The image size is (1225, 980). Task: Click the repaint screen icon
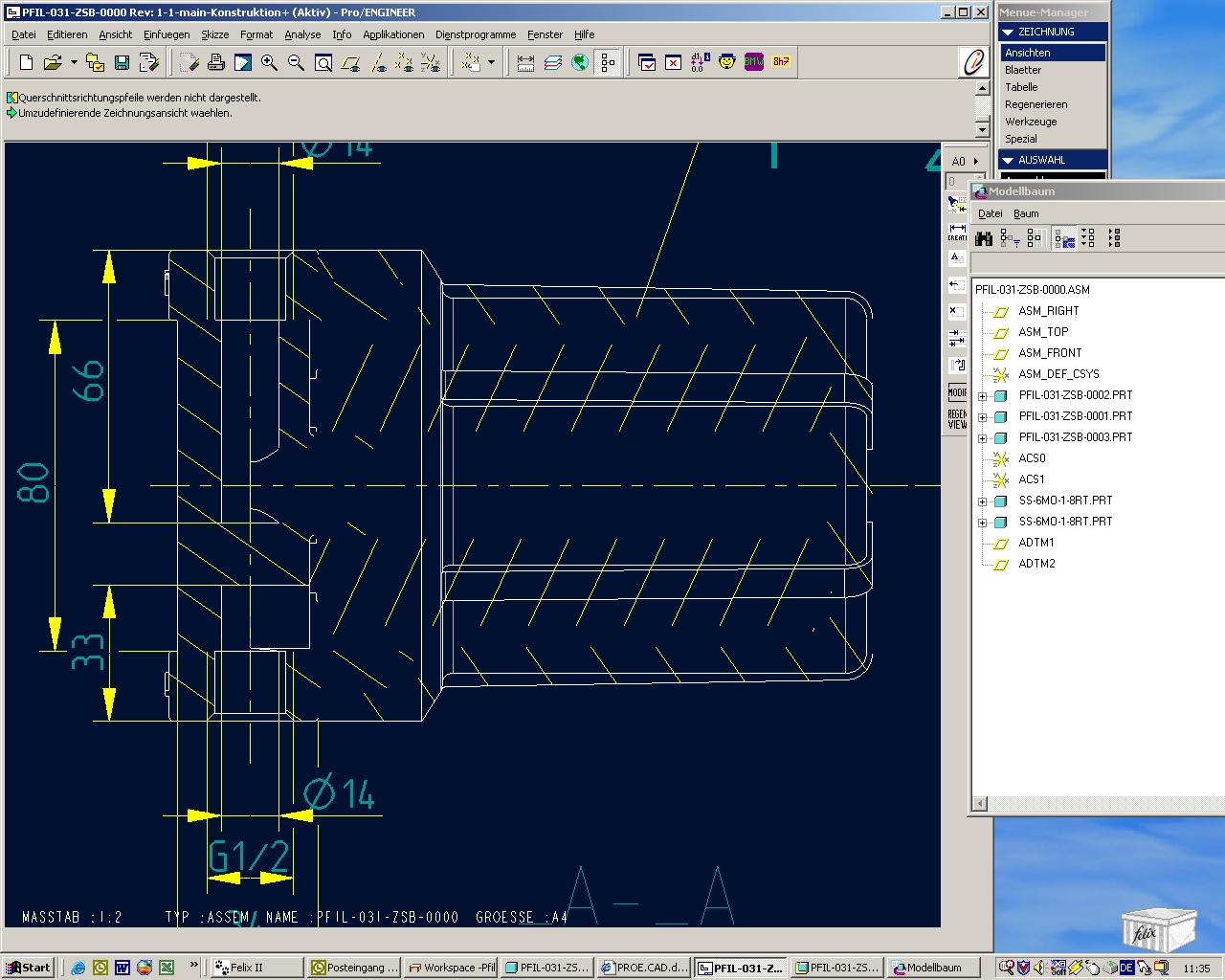243,62
